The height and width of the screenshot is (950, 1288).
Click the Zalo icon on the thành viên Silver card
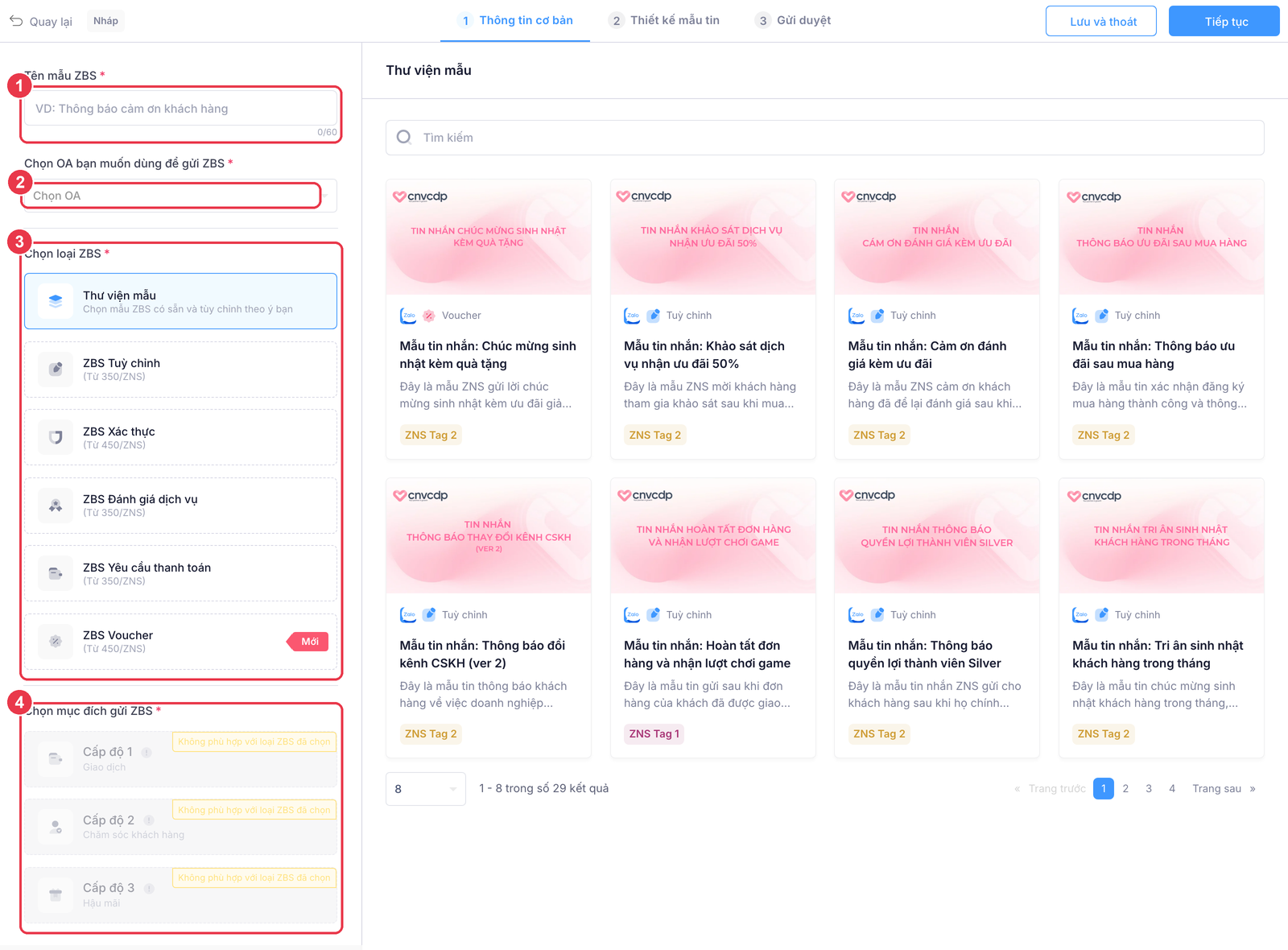857,615
